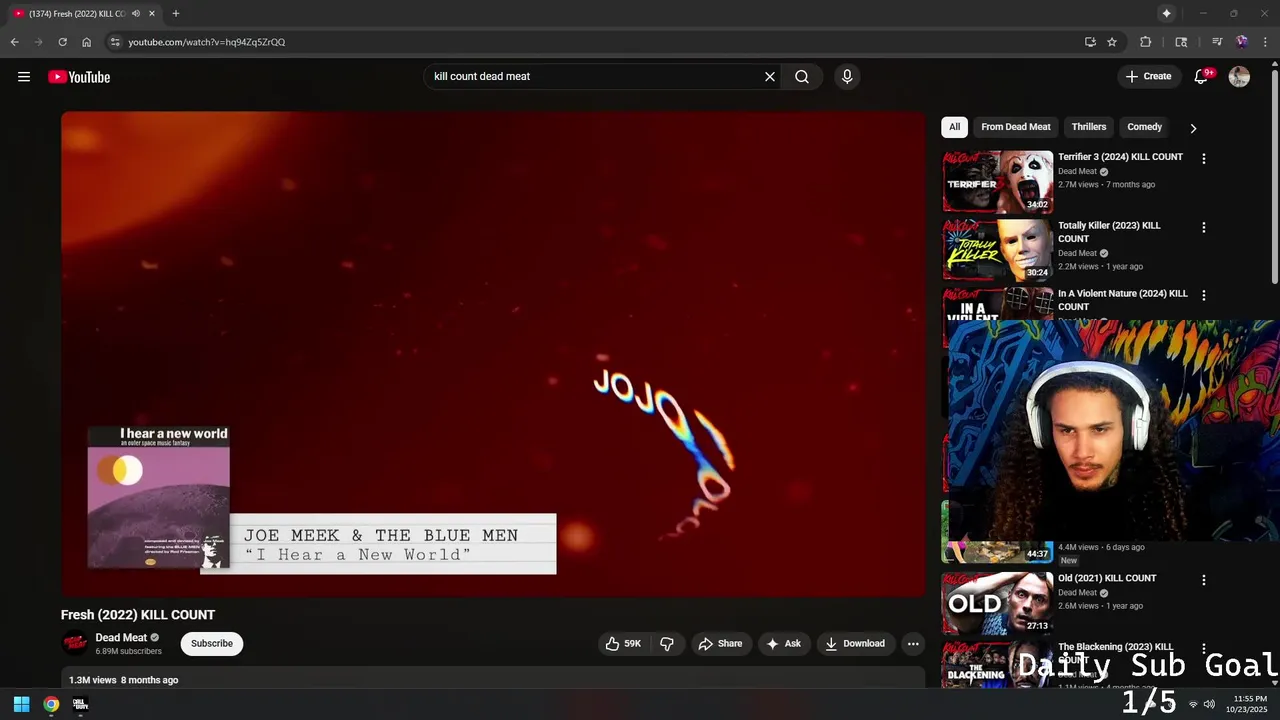Select the Thrillers filter chip
The width and height of the screenshot is (1280, 720).
pyautogui.click(x=1089, y=127)
